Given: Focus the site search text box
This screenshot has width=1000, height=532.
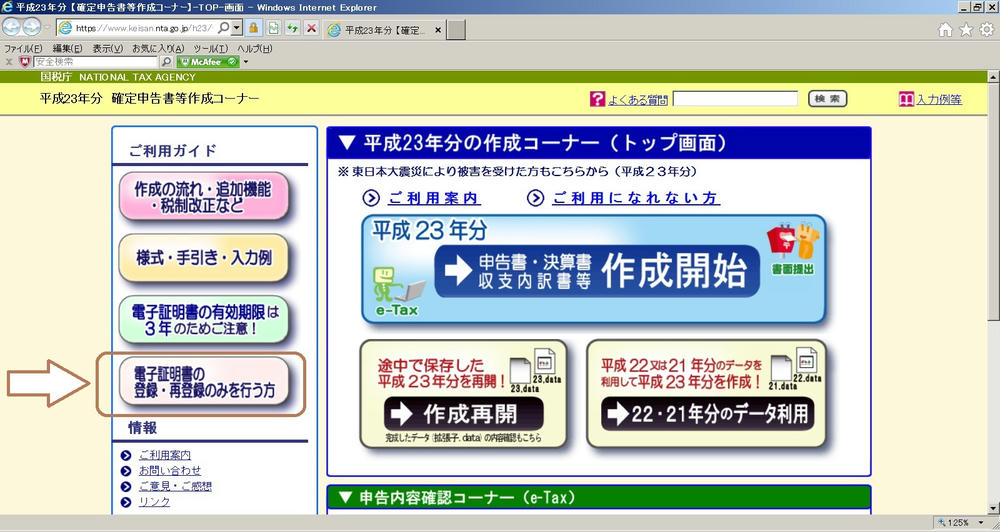Looking at the screenshot, I should click(x=735, y=99).
